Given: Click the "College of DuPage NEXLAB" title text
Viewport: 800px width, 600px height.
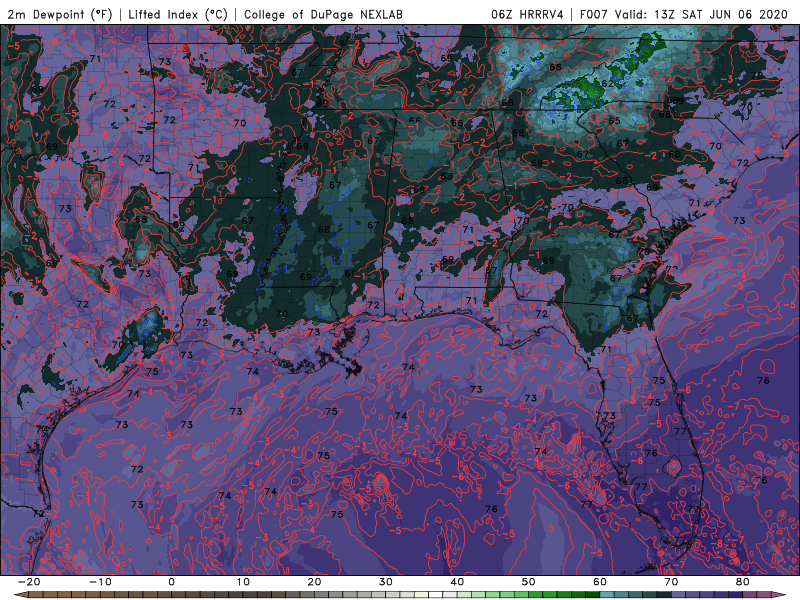Looking at the screenshot, I should [x=323, y=14].
